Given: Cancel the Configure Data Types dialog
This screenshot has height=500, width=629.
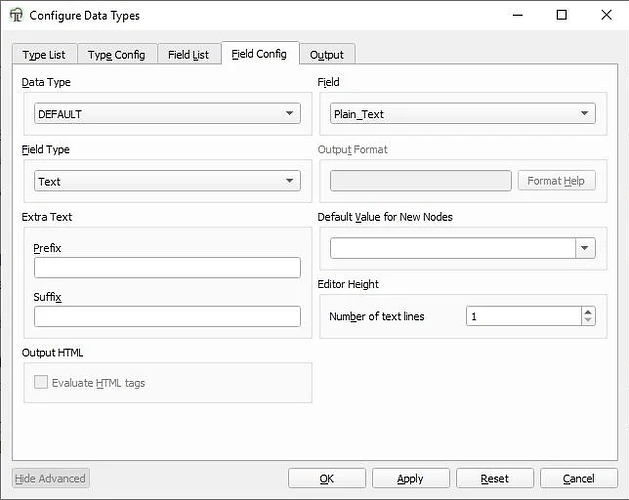Looking at the screenshot, I should pyautogui.click(x=578, y=479).
